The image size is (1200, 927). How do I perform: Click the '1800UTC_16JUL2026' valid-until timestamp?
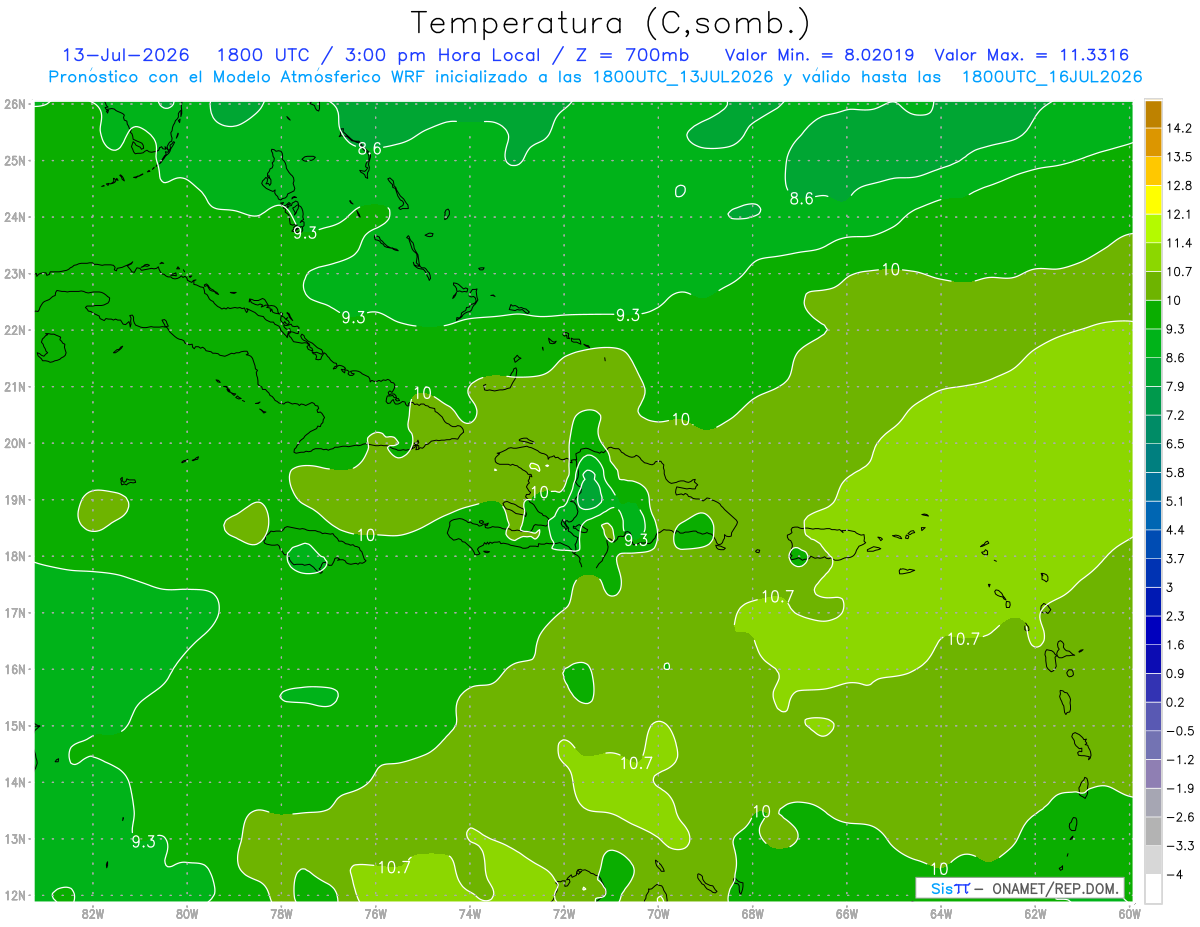point(1052,77)
